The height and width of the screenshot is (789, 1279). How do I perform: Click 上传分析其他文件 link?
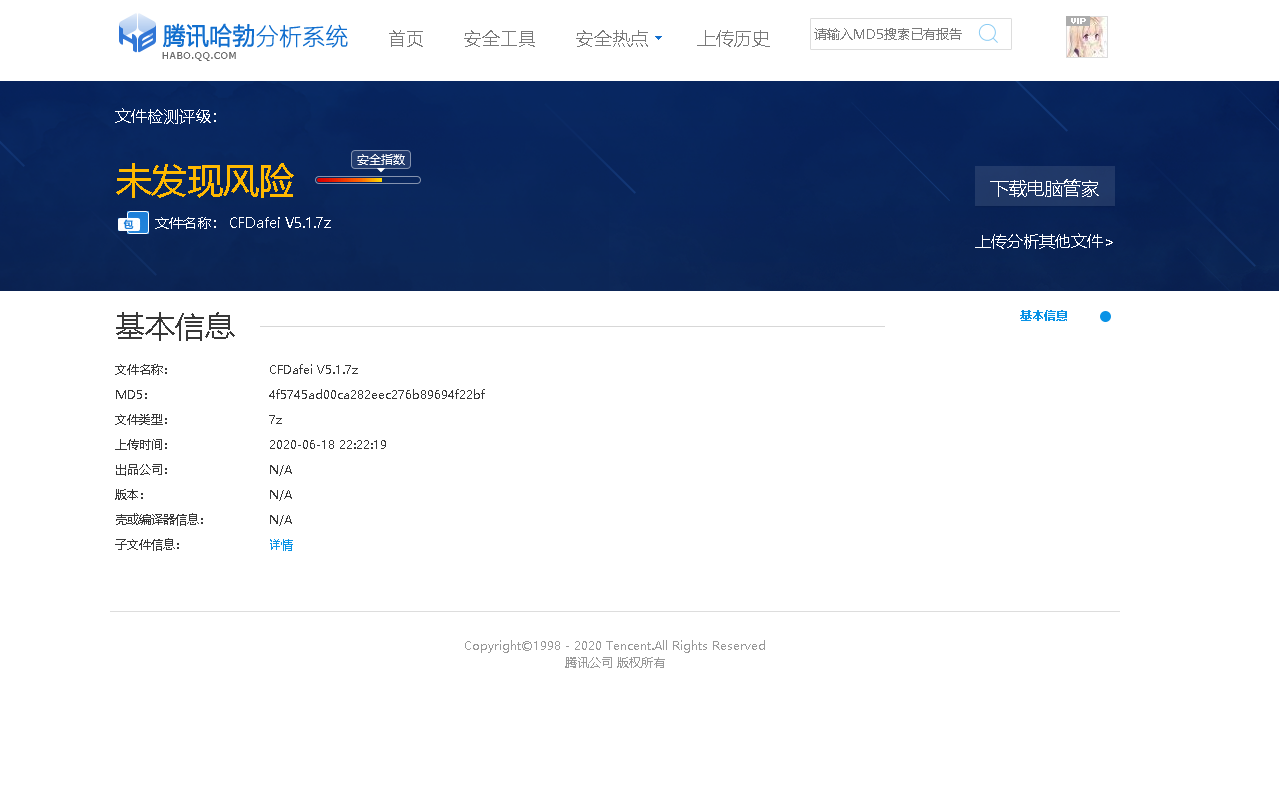1044,241
